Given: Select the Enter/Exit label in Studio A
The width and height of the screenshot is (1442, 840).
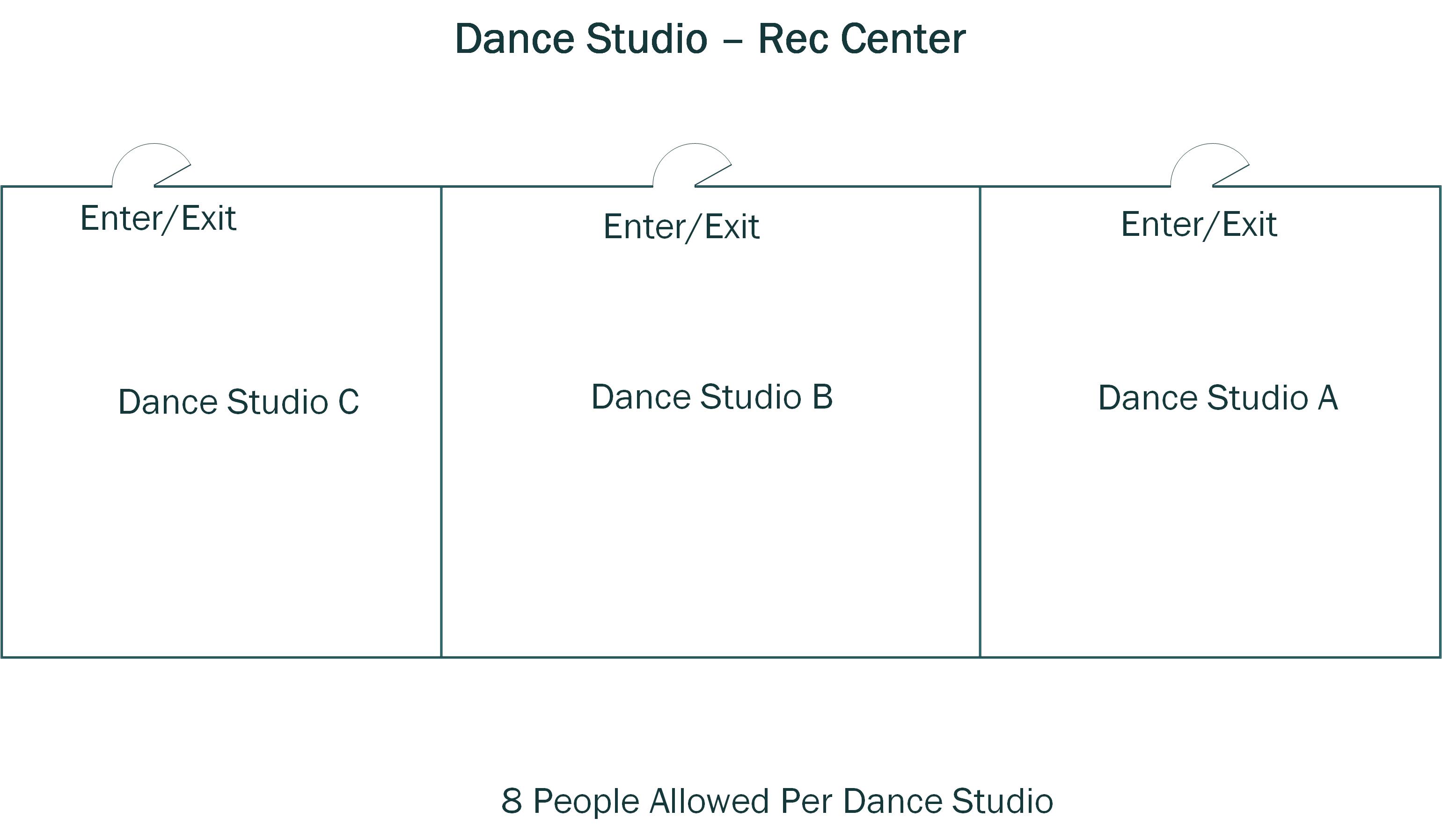Looking at the screenshot, I should click(x=1199, y=224).
